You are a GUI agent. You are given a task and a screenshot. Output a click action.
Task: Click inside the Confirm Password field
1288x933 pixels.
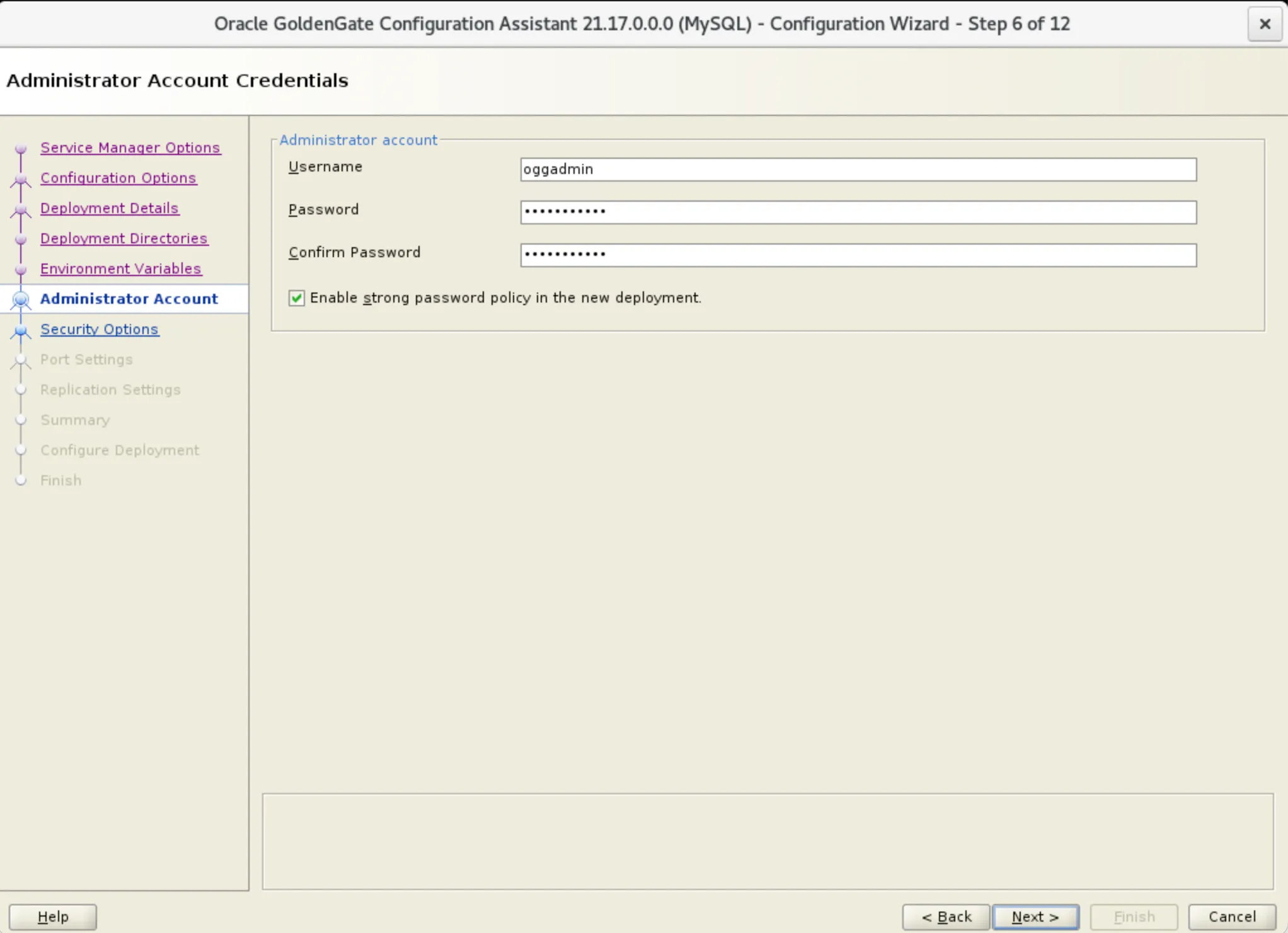click(857, 255)
